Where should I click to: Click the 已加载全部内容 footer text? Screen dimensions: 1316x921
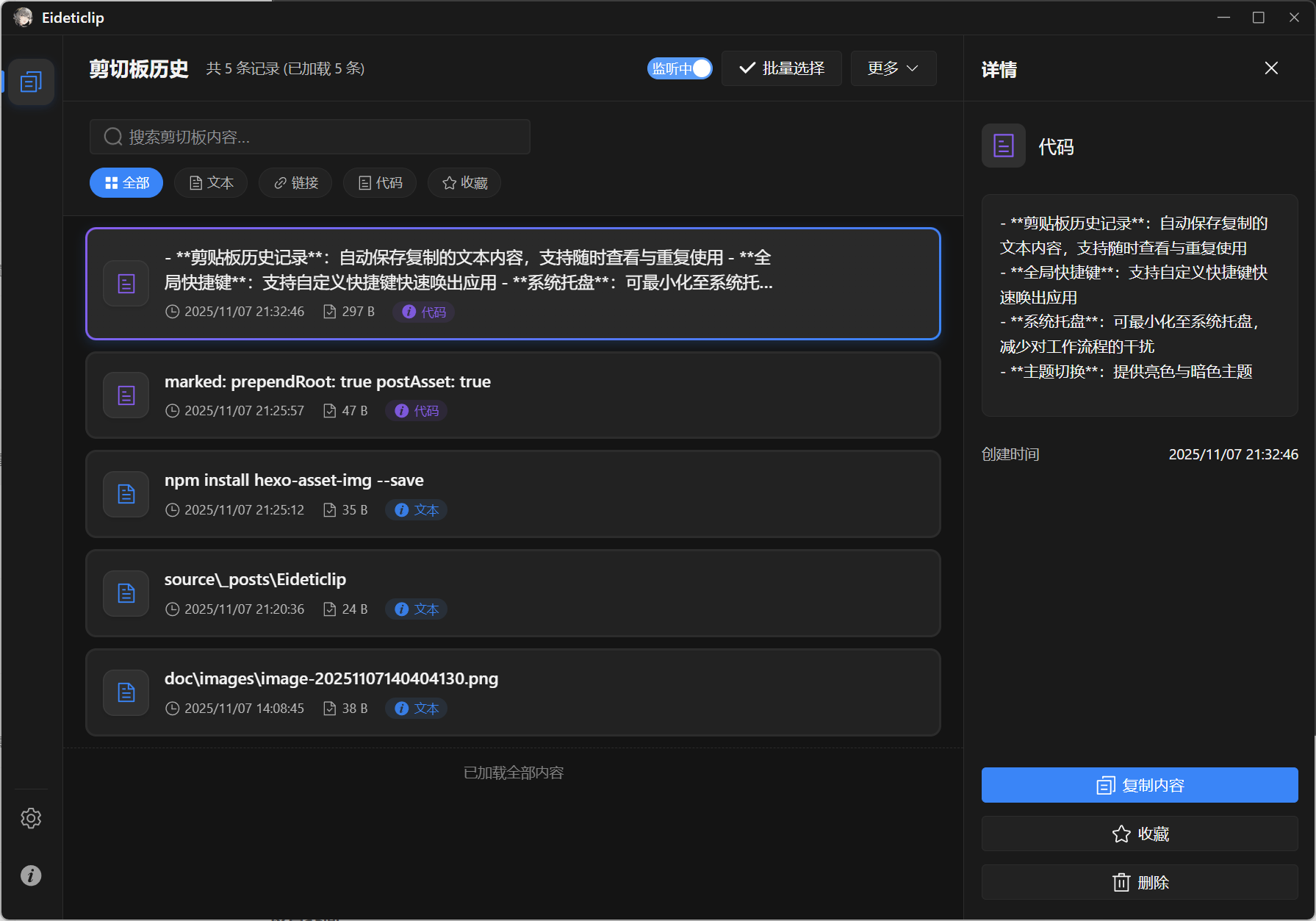514,773
